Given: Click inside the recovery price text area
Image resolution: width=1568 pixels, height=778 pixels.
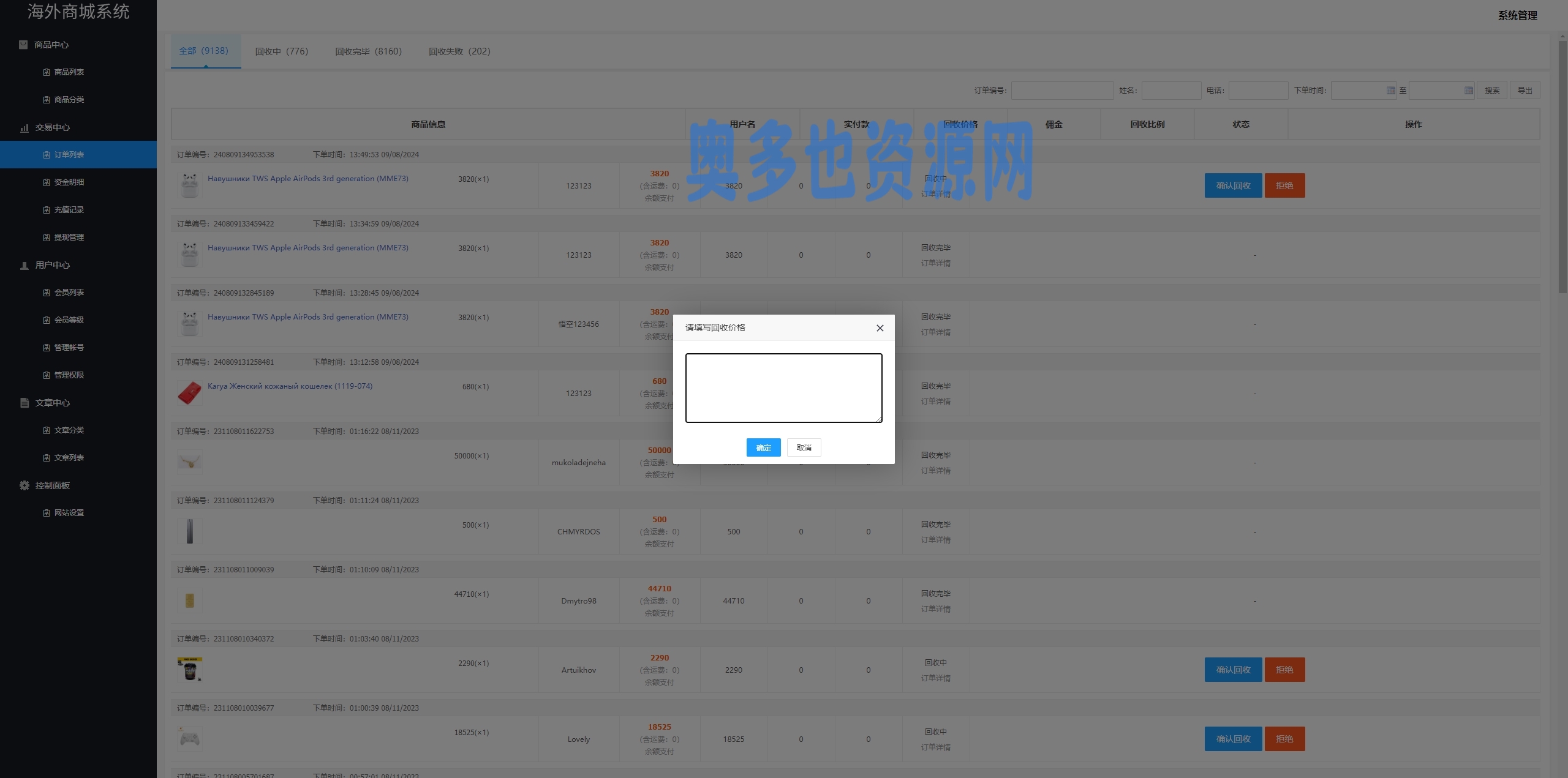Looking at the screenshot, I should (x=783, y=387).
